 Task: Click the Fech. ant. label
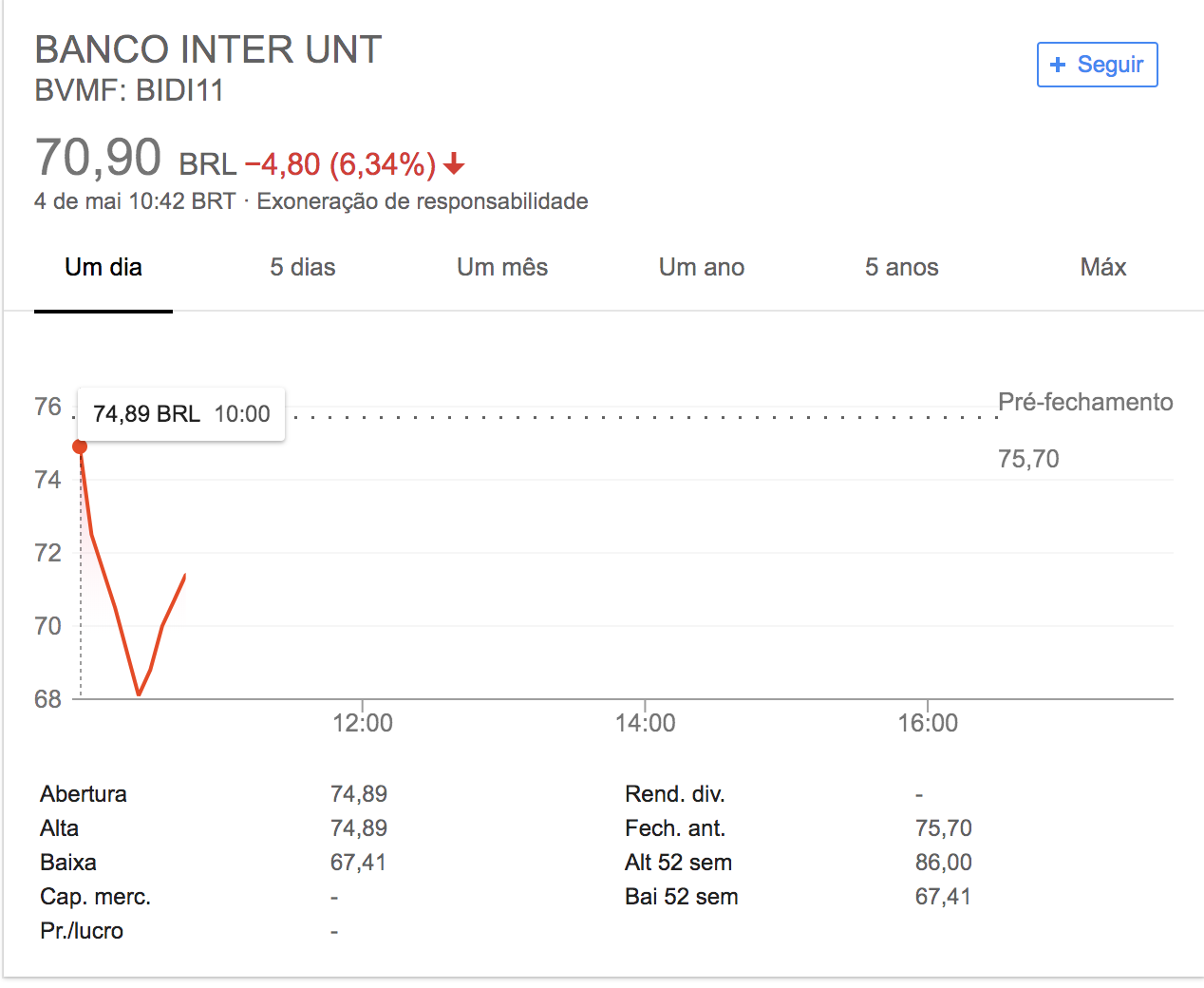pos(675,828)
